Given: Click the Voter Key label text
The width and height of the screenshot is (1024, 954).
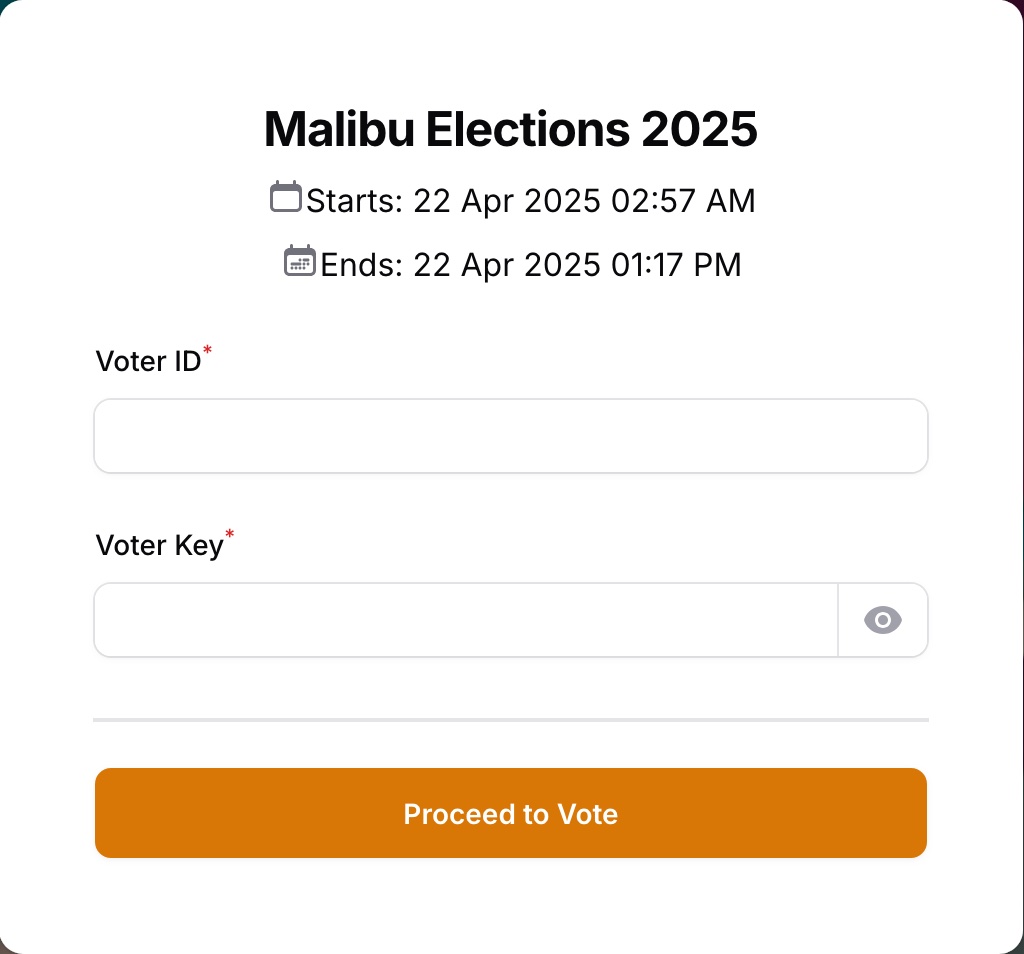Looking at the screenshot, I should pyautogui.click(x=159, y=545).
